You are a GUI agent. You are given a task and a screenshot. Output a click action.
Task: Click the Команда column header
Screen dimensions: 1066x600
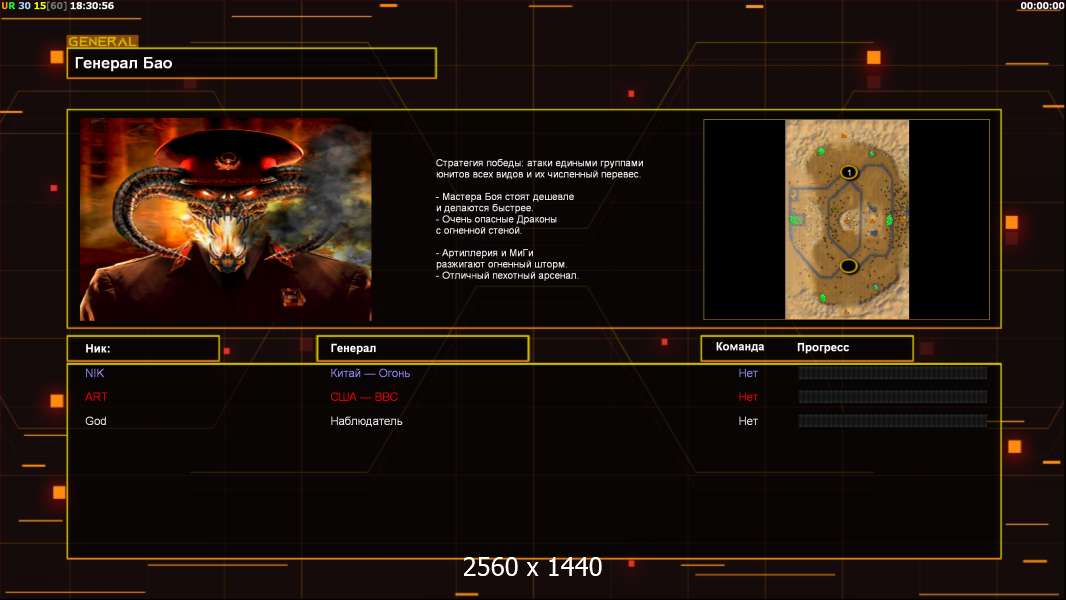740,347
